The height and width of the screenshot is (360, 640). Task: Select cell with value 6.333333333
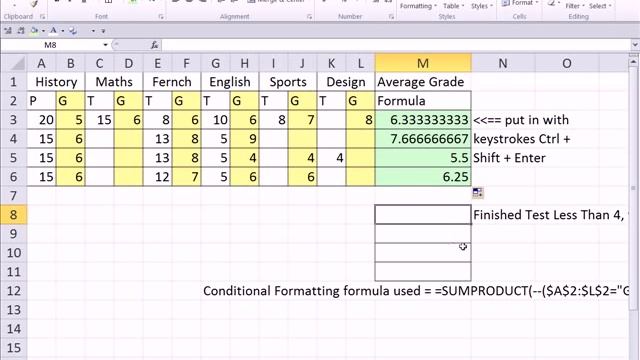423,120
